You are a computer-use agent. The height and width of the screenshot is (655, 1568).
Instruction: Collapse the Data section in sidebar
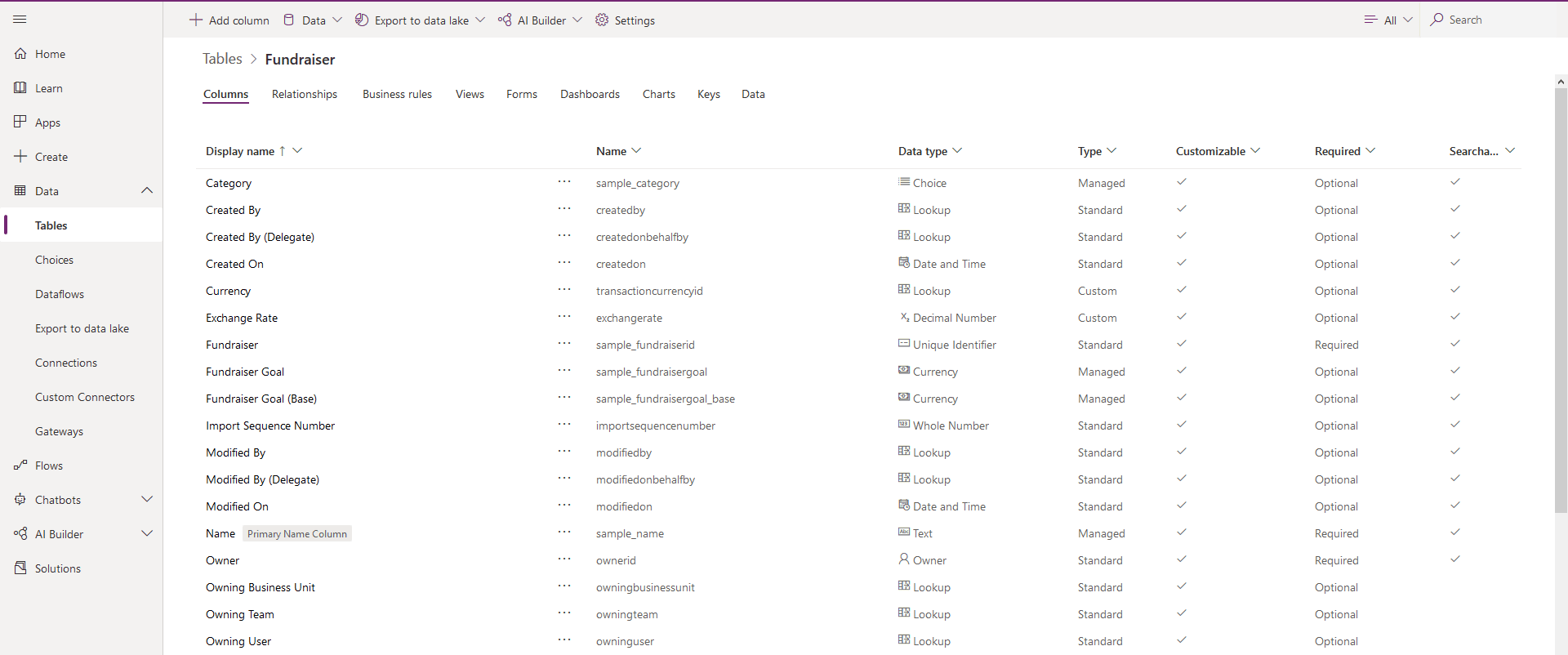point(147,191)
